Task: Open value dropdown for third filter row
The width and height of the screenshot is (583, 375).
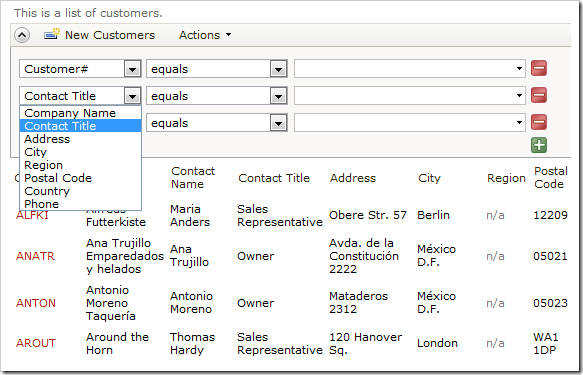Action: click(x=519, y=122)
